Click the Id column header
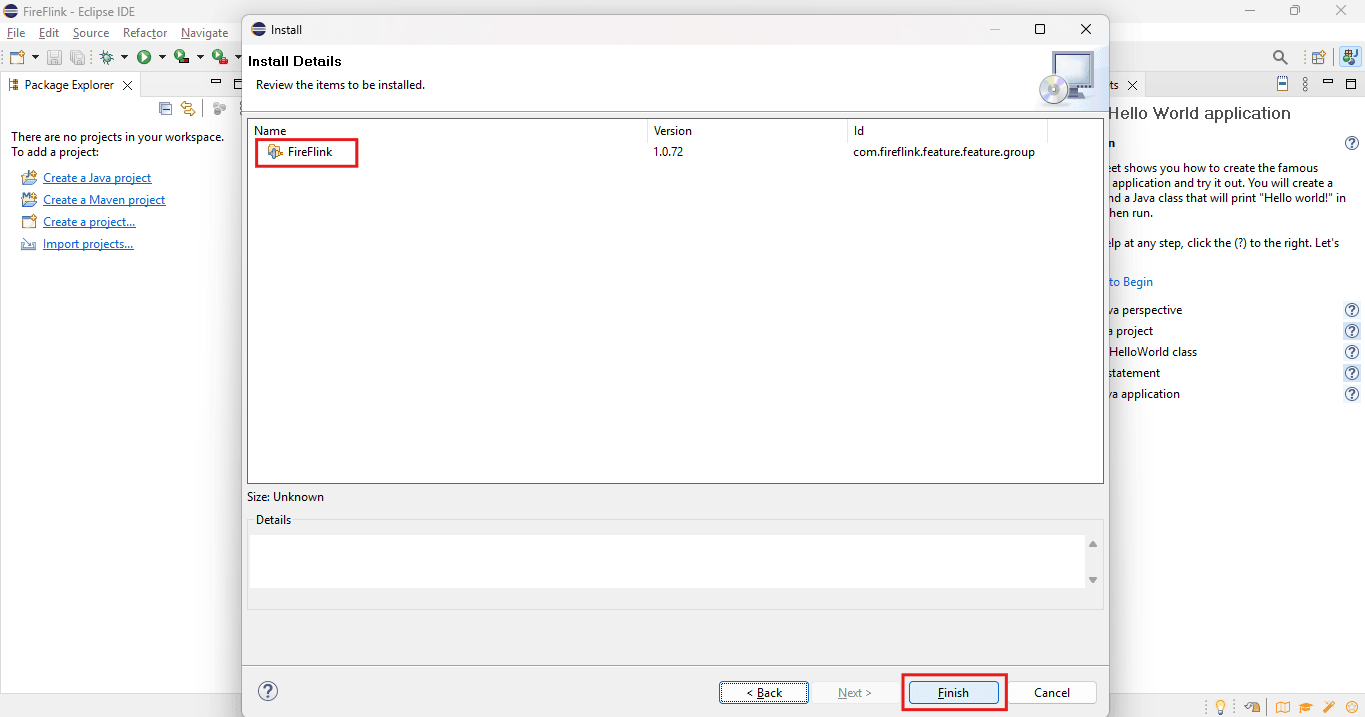1365x717 pixels. tap(947, 131)
